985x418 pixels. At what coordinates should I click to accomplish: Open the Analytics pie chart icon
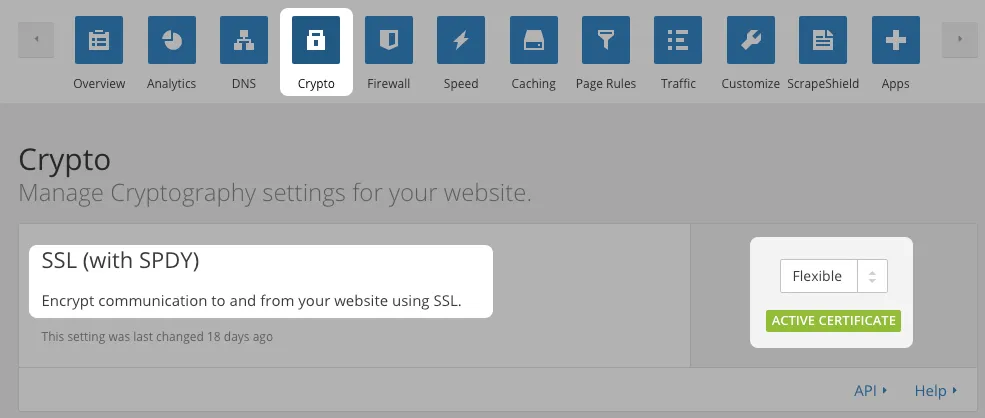point(171,40)
